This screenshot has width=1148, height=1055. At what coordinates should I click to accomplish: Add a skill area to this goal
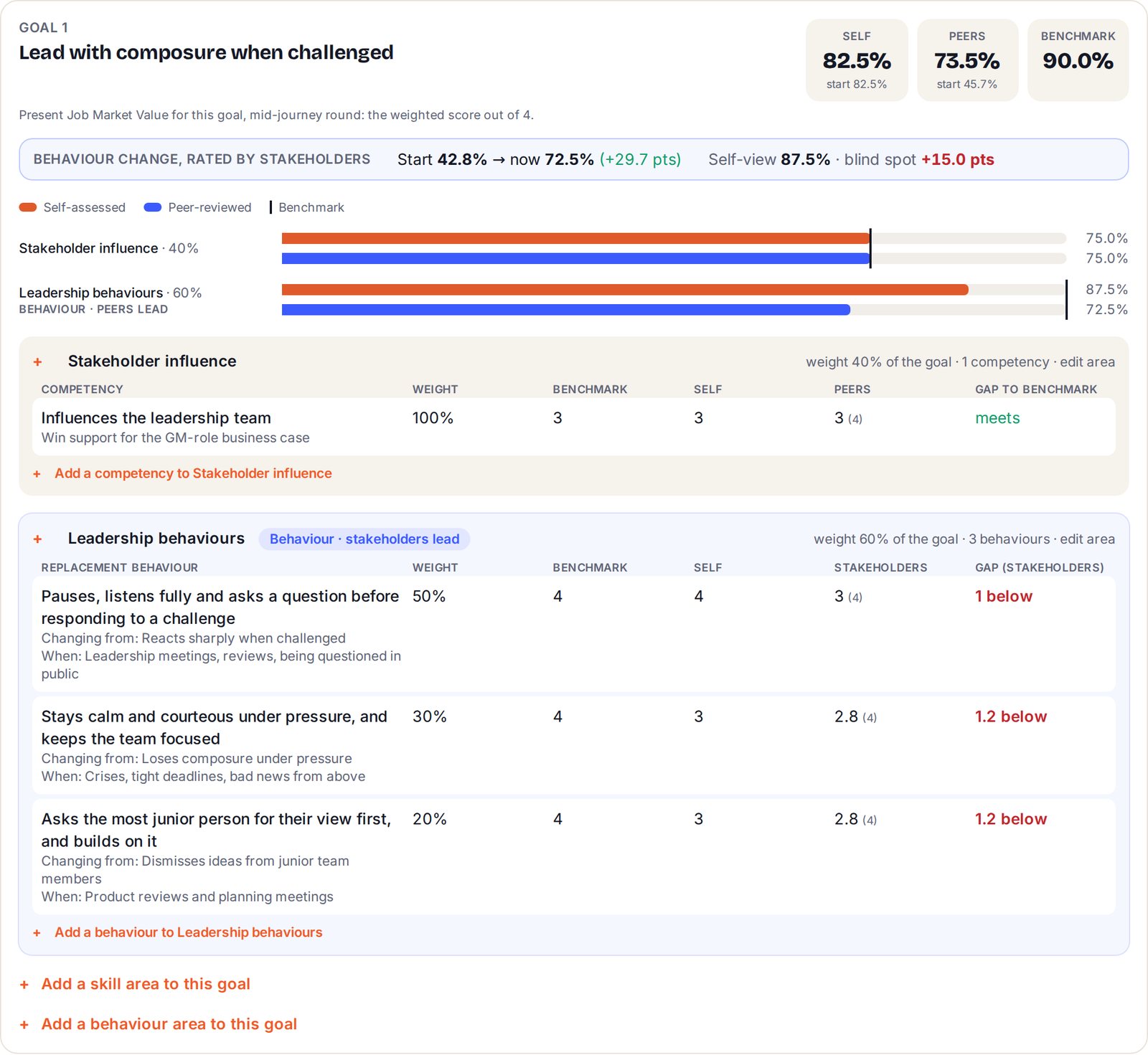click(146, 984)
